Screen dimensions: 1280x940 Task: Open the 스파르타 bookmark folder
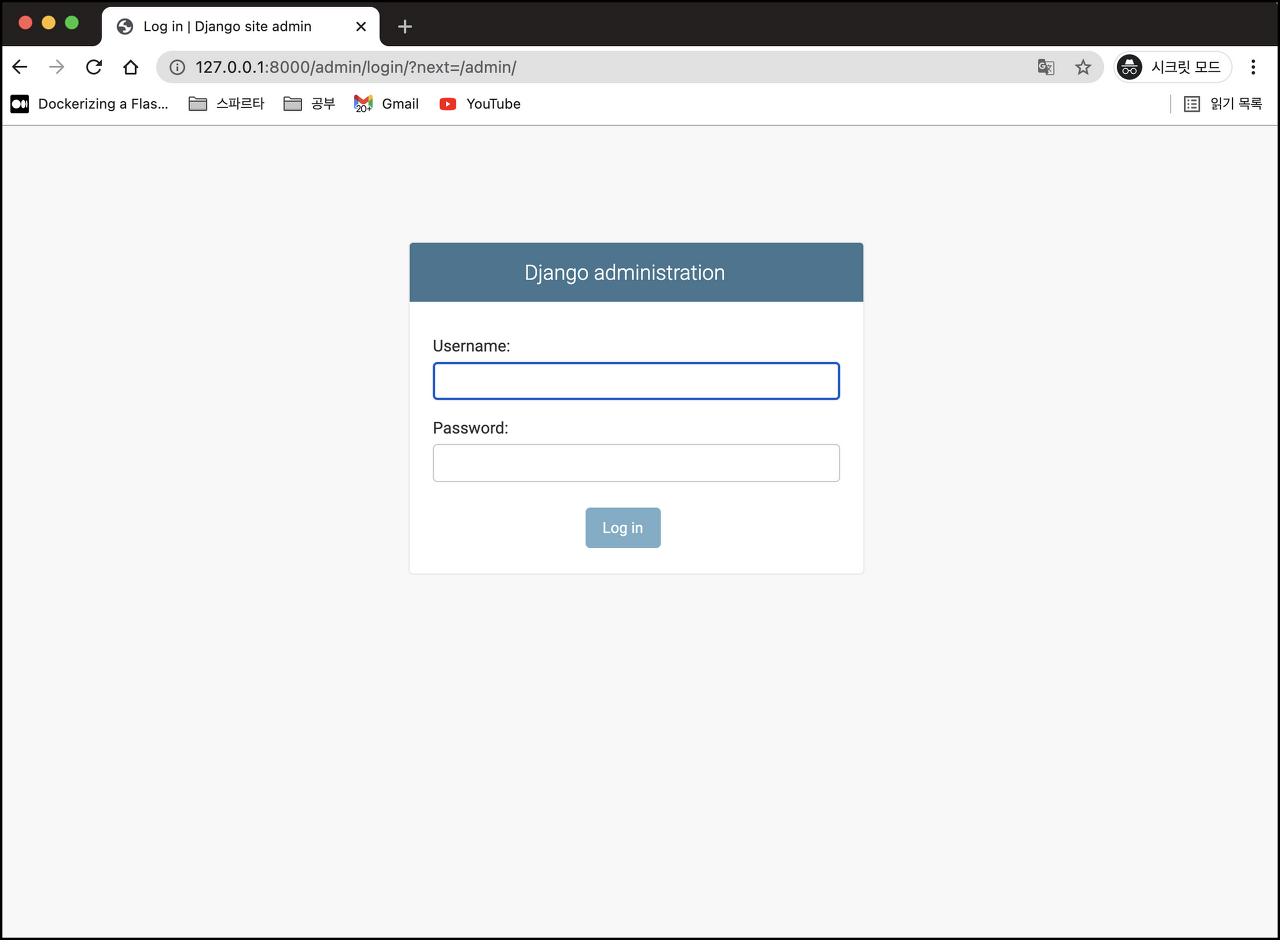[227, 104]
